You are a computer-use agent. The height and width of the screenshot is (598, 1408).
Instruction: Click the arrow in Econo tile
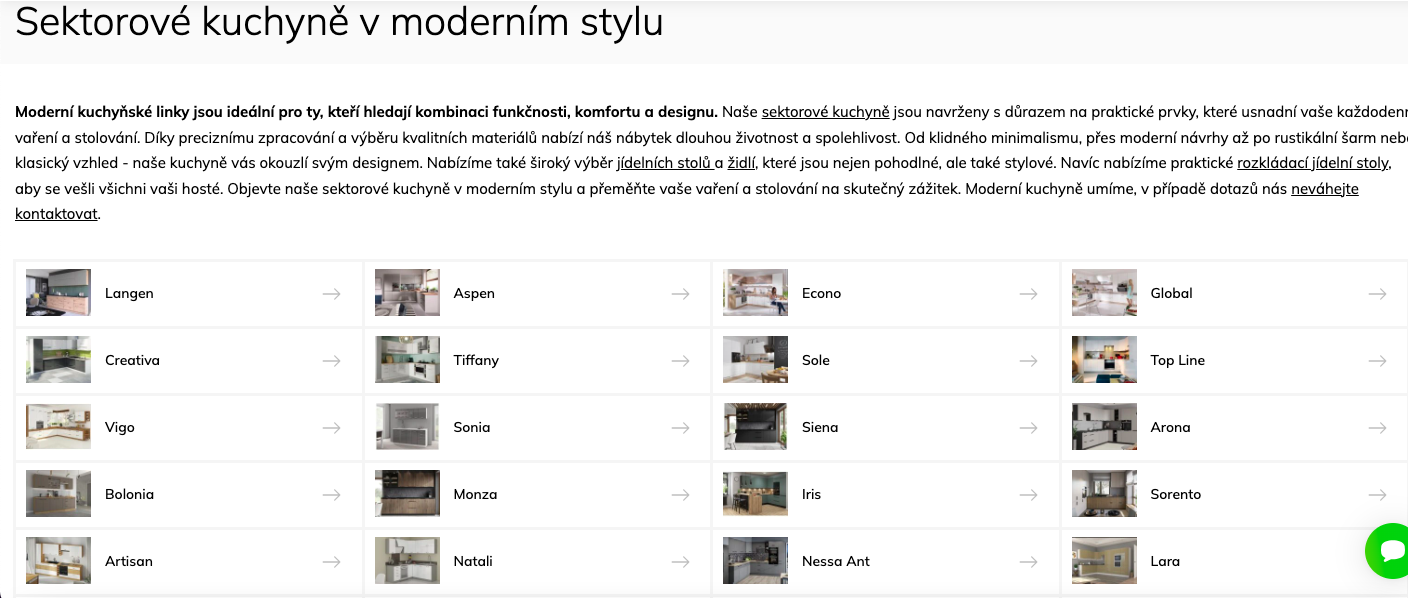pos(1028,294)
